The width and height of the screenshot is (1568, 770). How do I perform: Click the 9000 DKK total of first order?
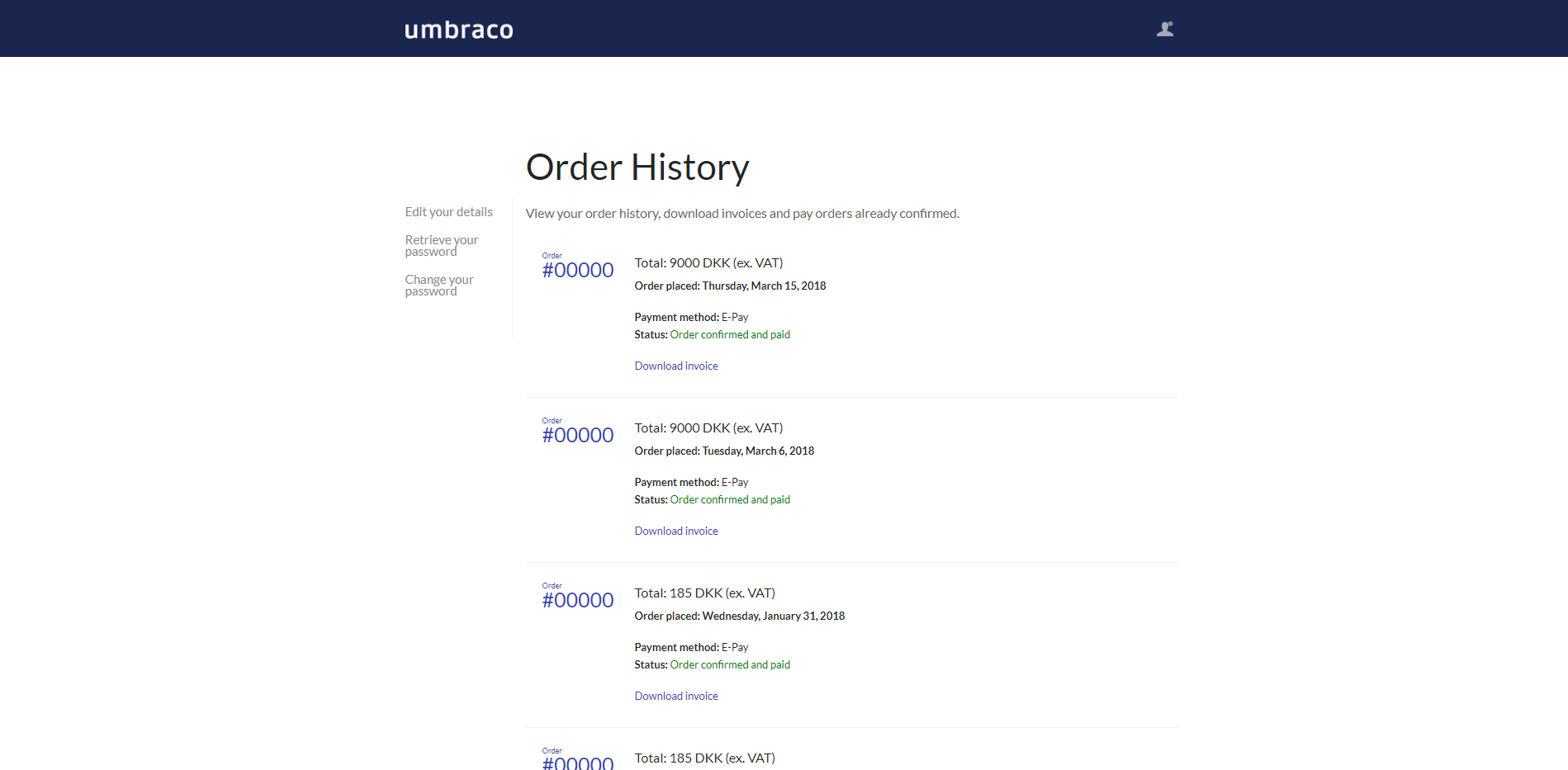click(x=708, y=262)
